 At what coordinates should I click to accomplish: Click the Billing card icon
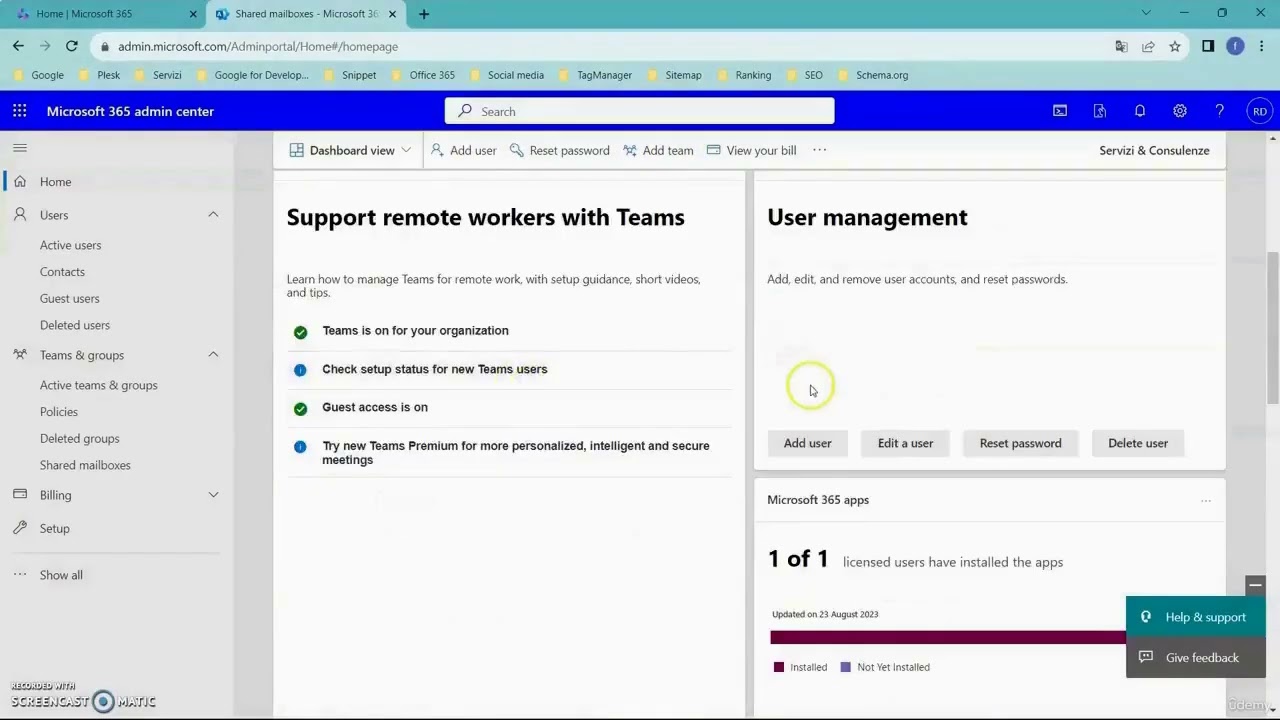(20, 495)
